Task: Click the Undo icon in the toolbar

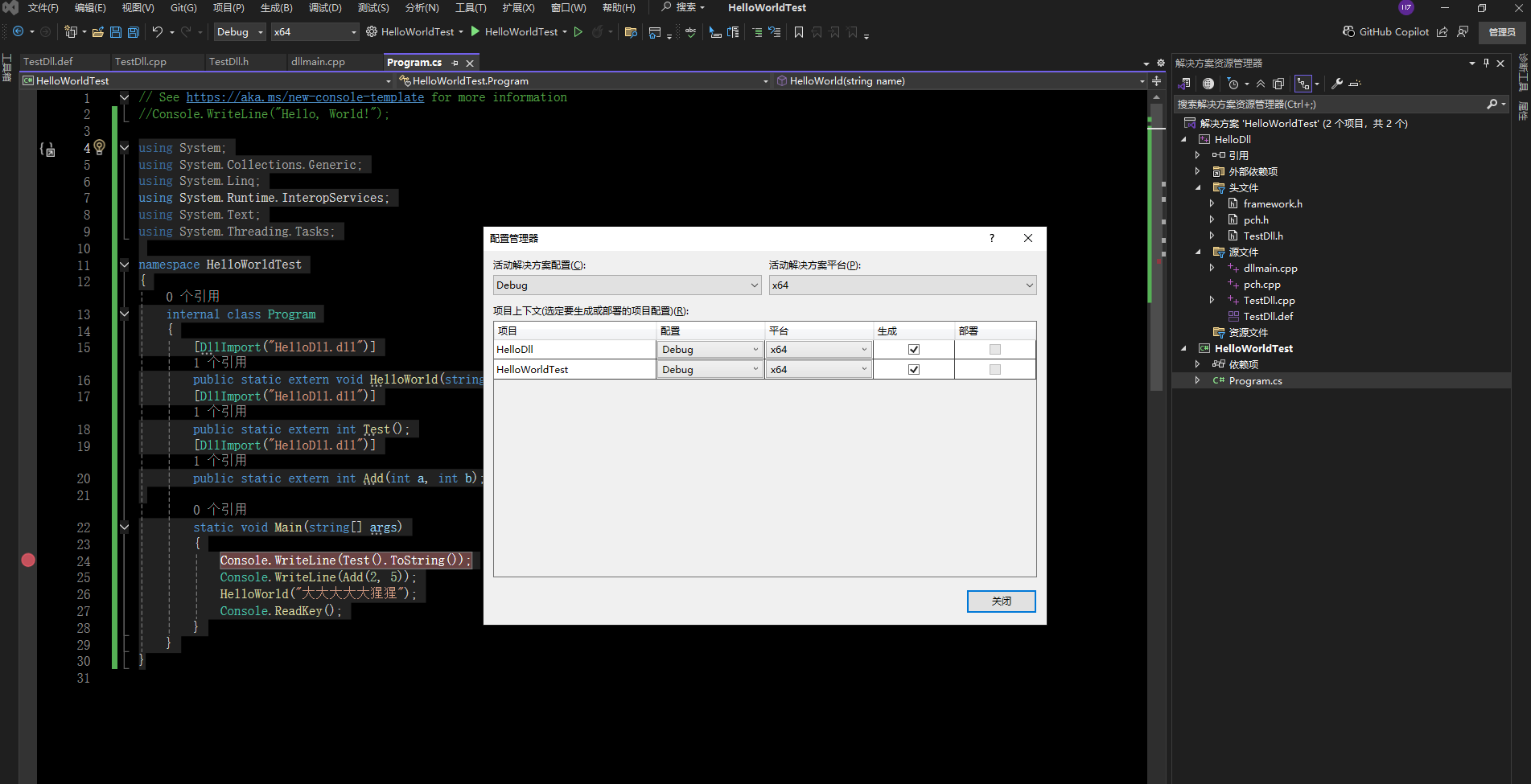Action: [x=158, y=32]
